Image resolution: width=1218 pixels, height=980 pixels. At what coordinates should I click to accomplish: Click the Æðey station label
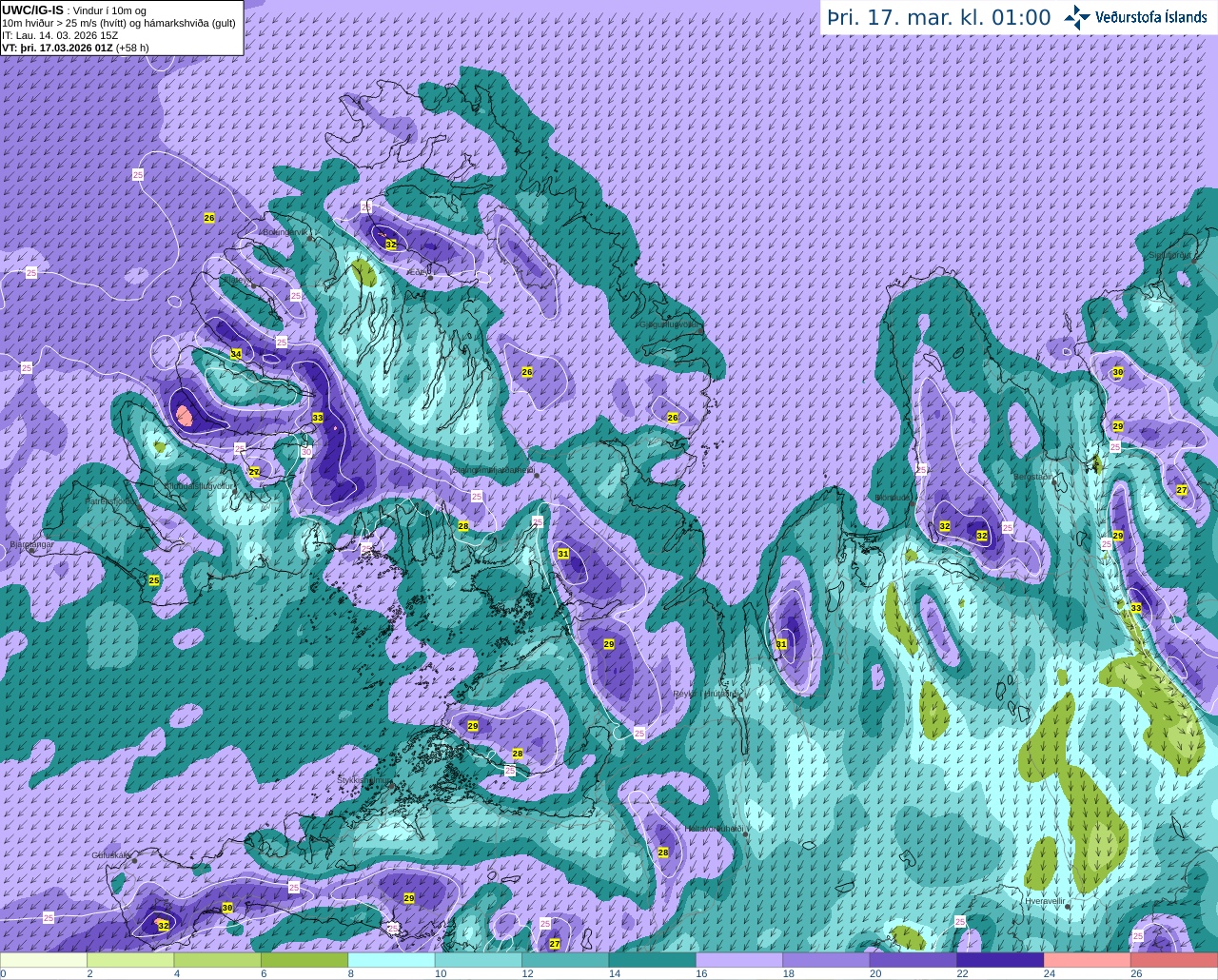pyautogui.click(x=417, y=271)
